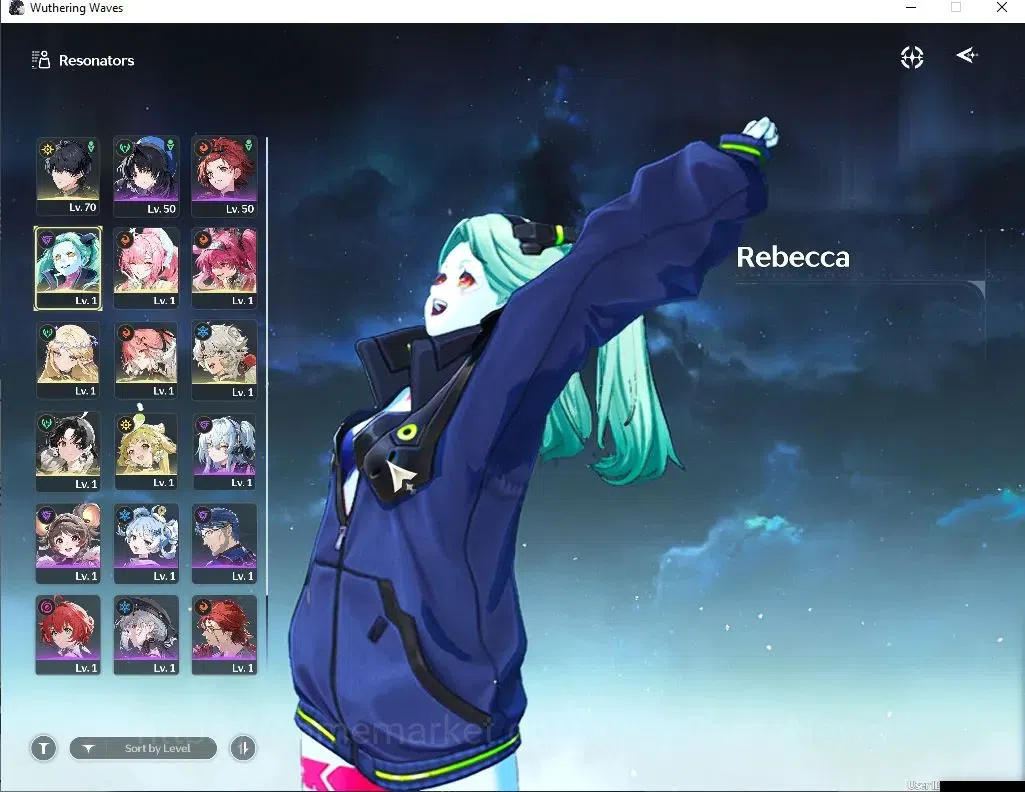Select pink-haired resonator with white creature
The image size is (1025, 792).
point(146,359)
